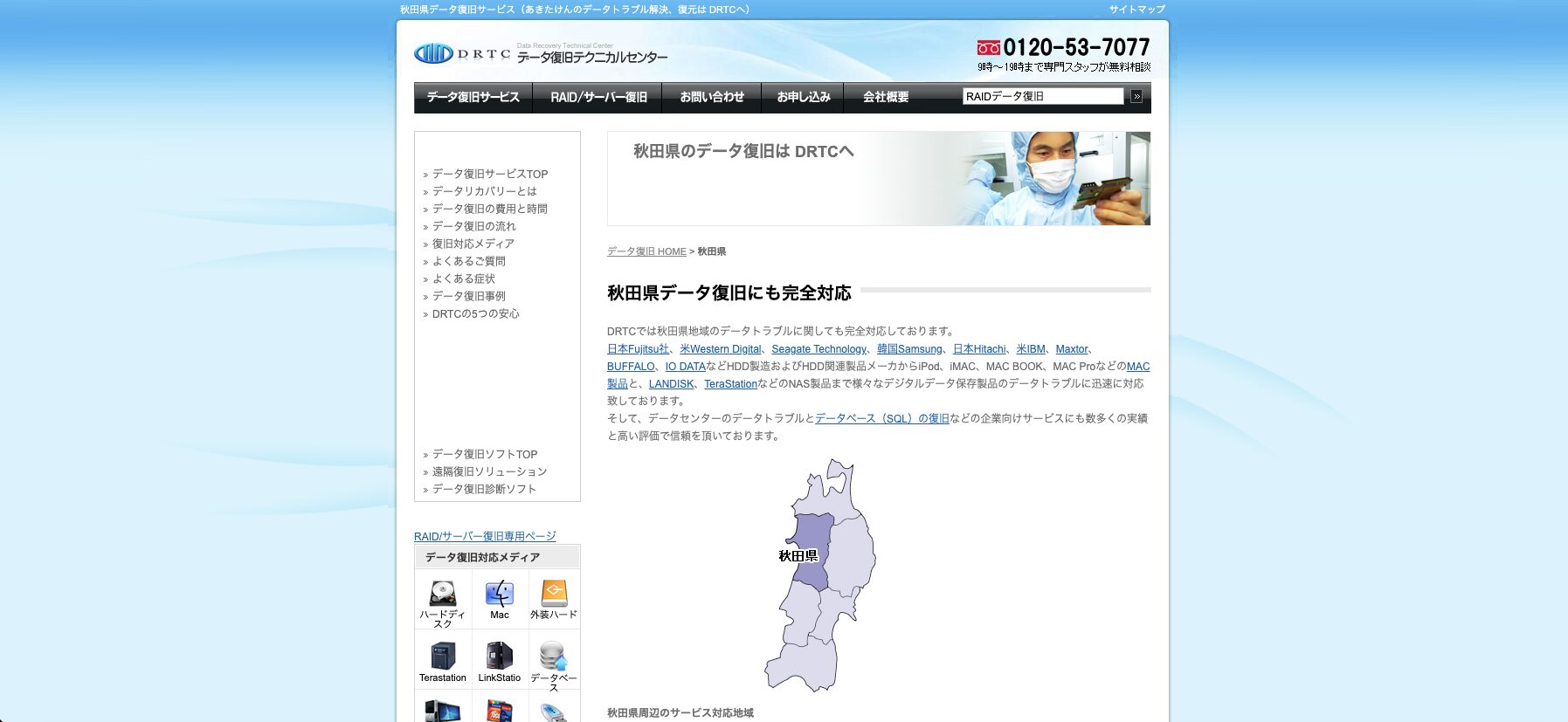Open データベース（SQL）の復旧 link
Screen dimensions: 1568x722
(x=882, y=418)
